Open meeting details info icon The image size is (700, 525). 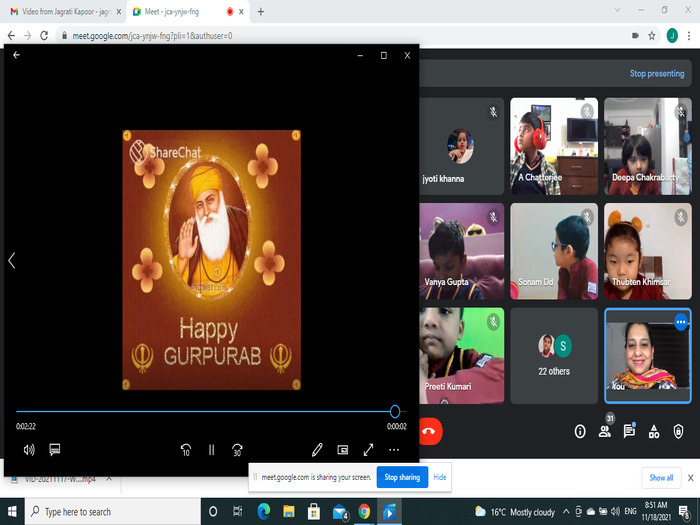click(580, 431)
